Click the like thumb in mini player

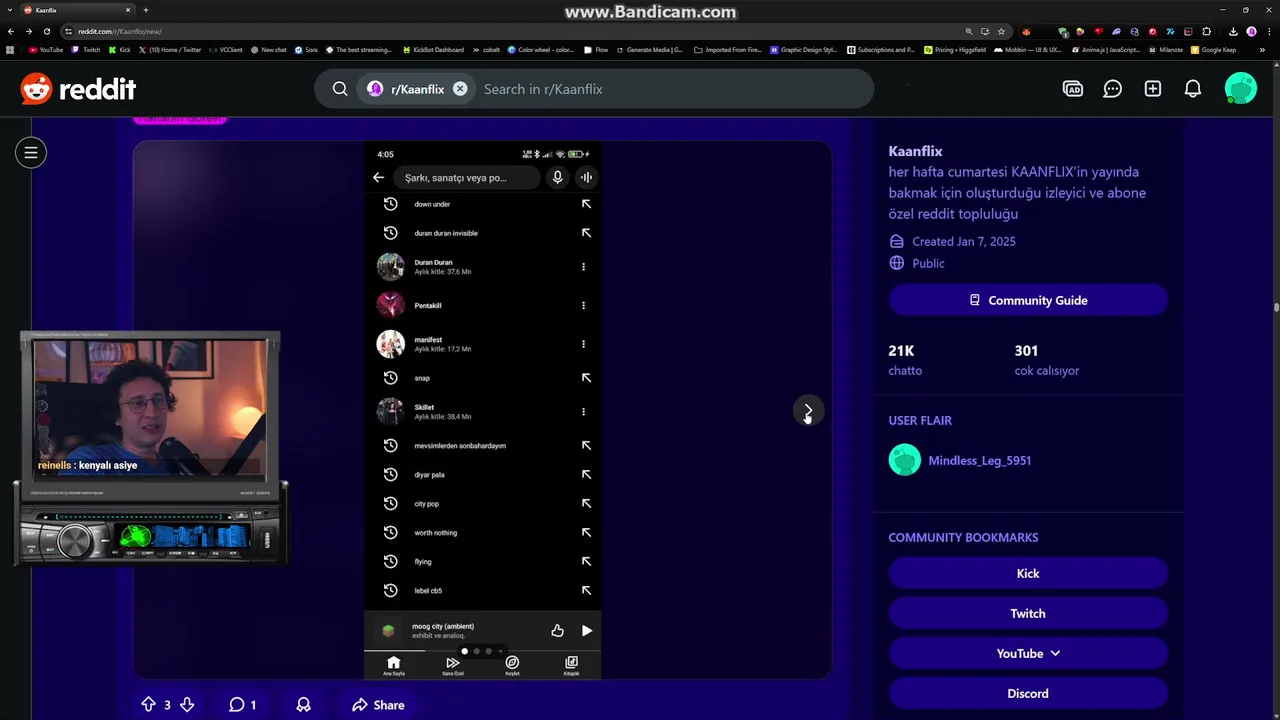coord(557,631)
